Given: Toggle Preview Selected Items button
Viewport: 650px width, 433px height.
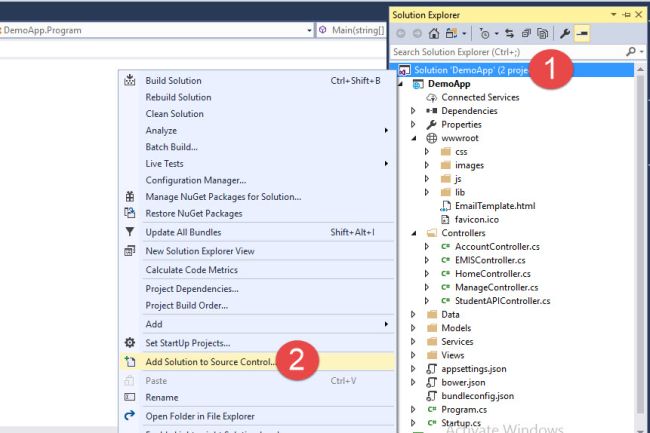Looking at the screenshot, I should [x=582, y=34].
